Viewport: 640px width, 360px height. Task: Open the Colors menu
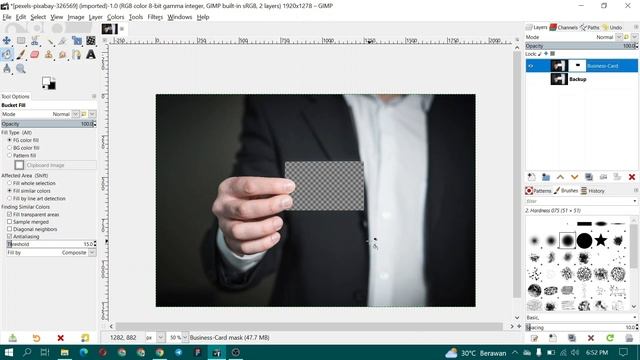point(116,17)
